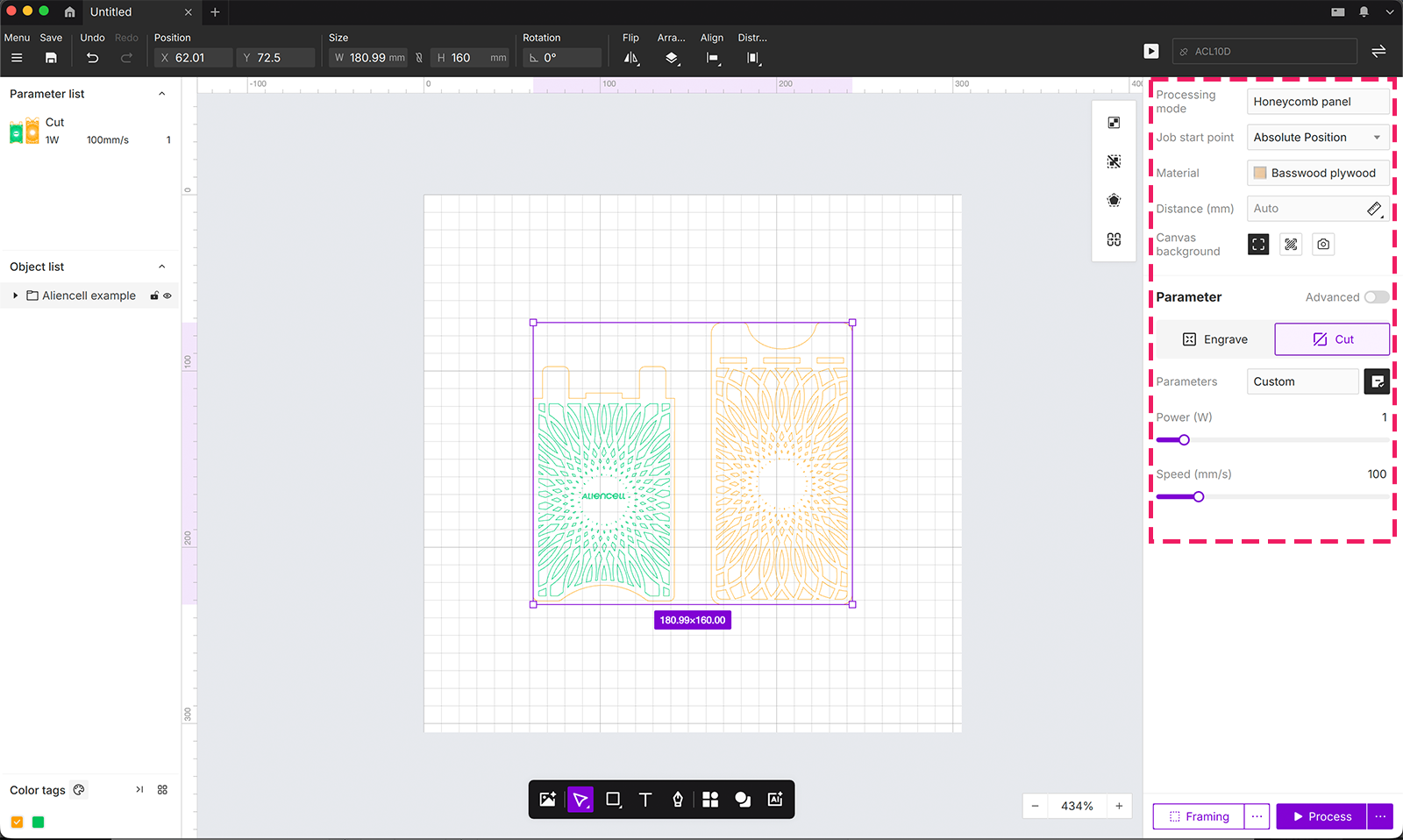Toggle the orange color tag
Image resolution: width=1403 pixels, height=840 pixels.
(17, 822)
